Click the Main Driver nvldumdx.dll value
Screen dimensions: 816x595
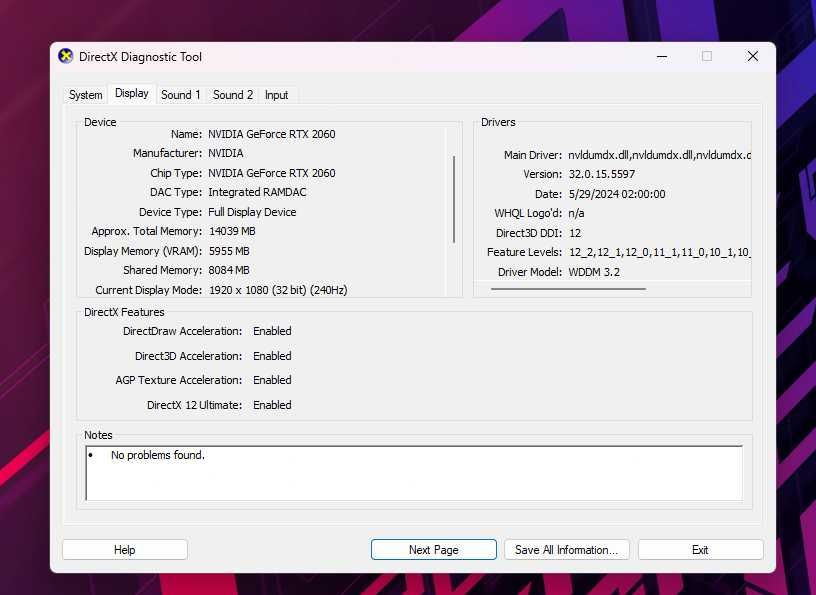coord(659,155)
